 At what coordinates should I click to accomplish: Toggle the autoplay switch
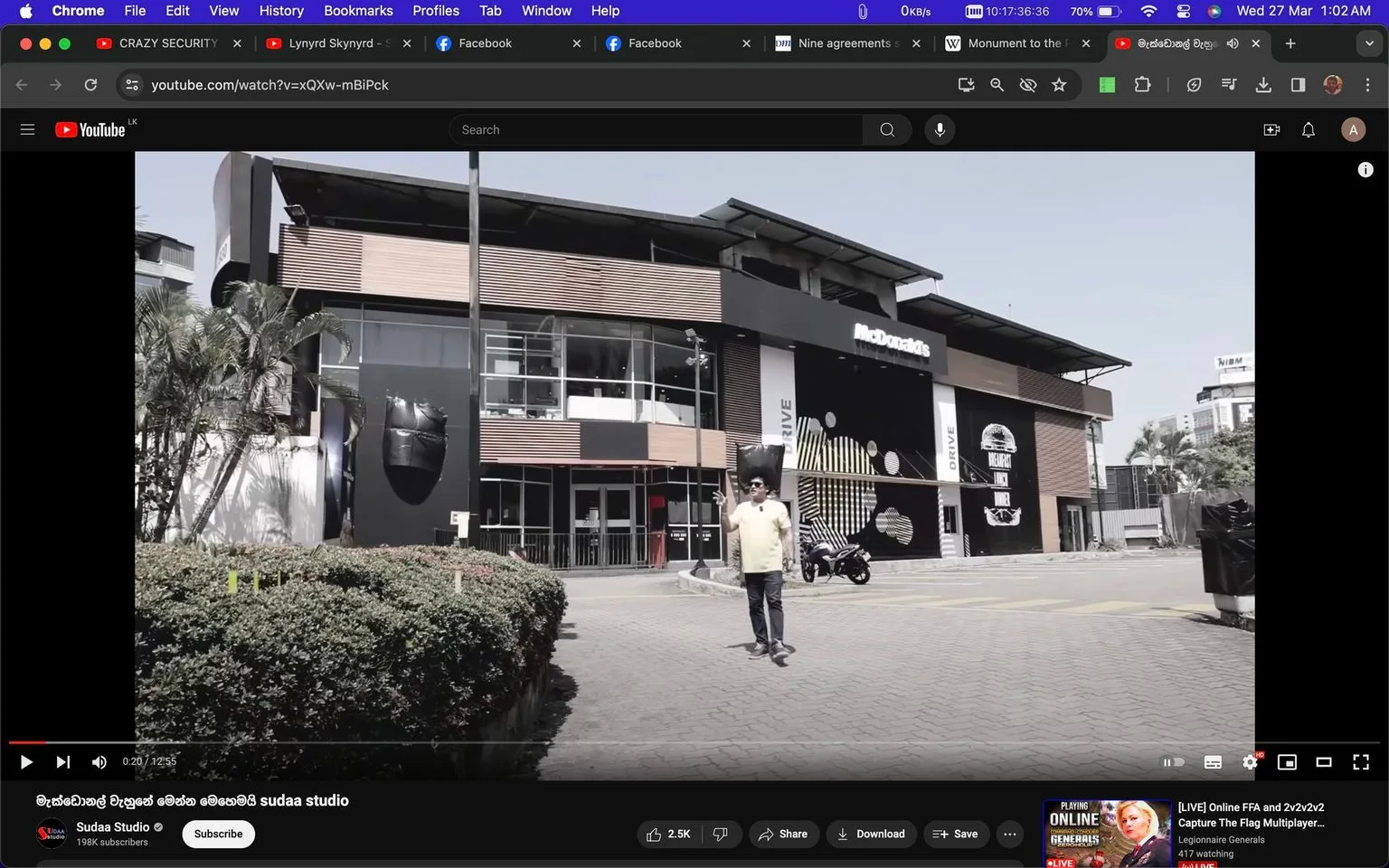pyautogui.click(x=1174, y=762)
